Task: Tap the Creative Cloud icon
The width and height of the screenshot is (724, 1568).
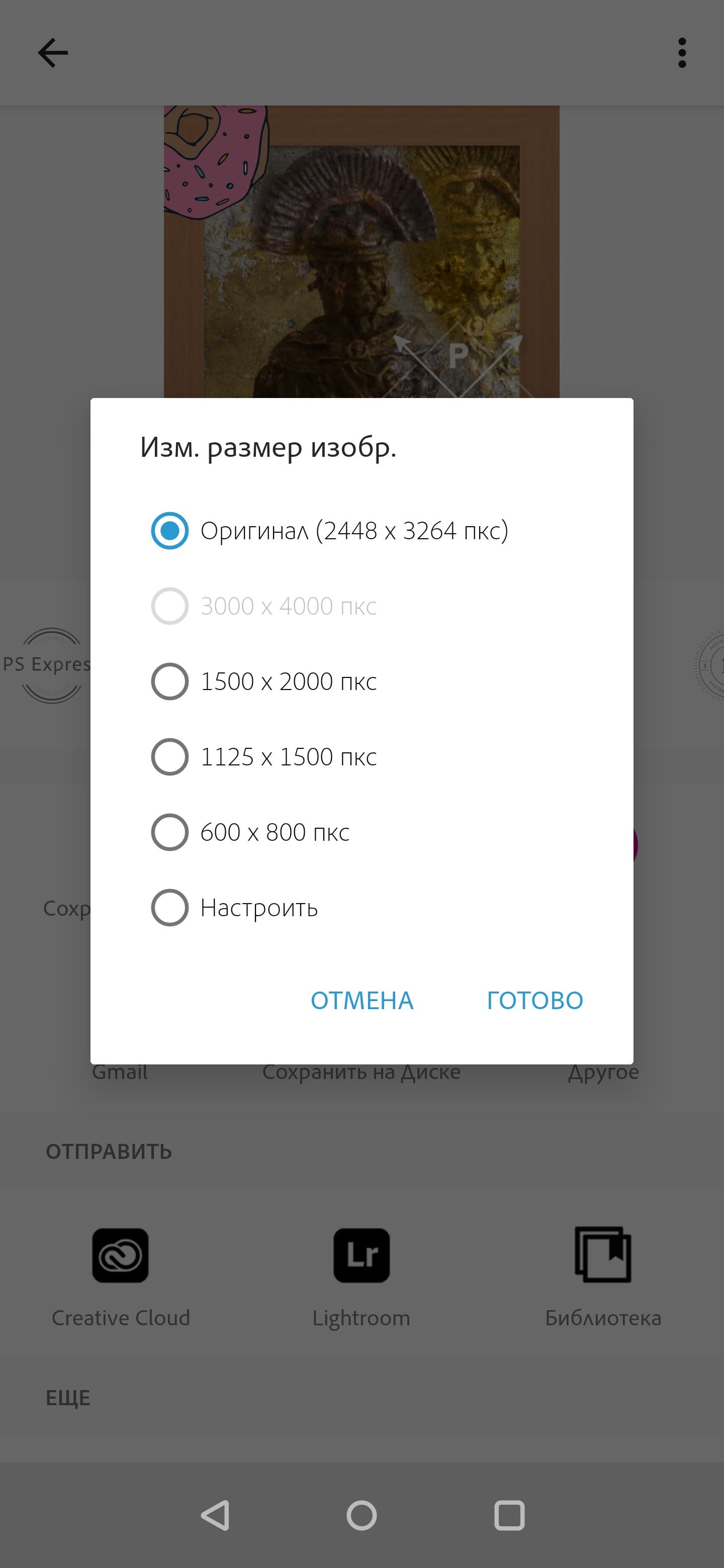Action: pyautogui.click(x=121, y=1255)
